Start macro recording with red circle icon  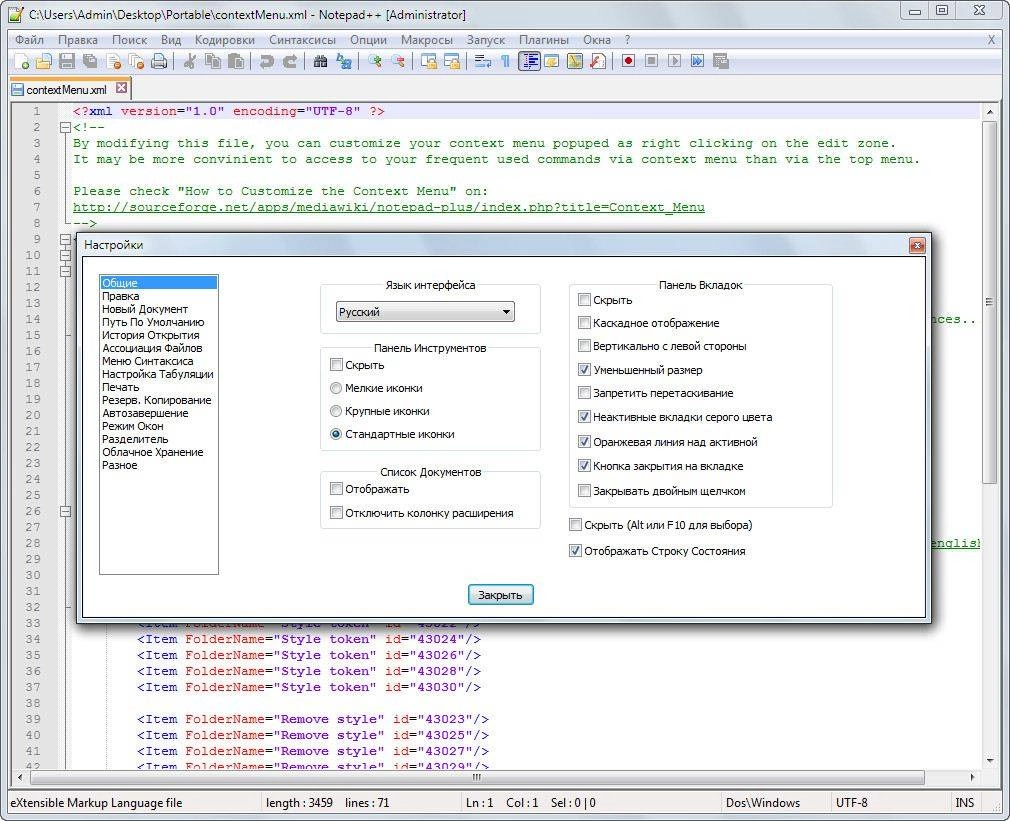pos(628,62)
